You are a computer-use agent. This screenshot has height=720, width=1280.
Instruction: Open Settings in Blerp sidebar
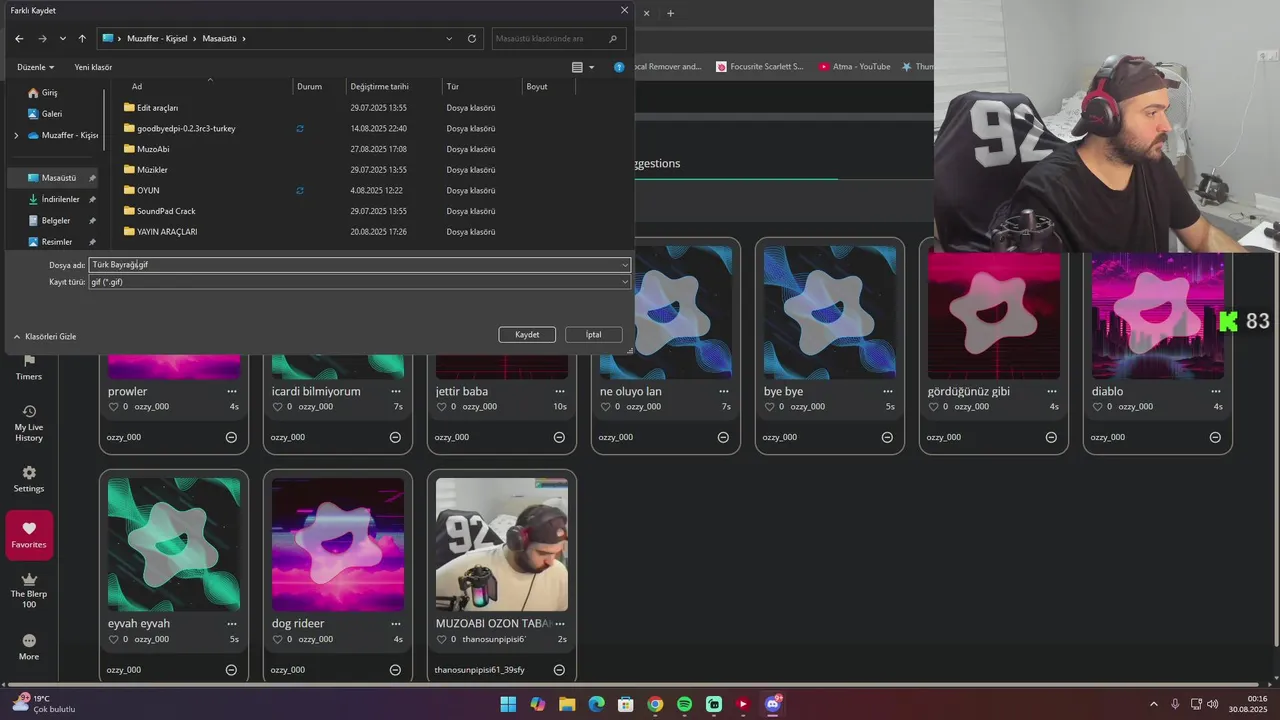point(29,480)
